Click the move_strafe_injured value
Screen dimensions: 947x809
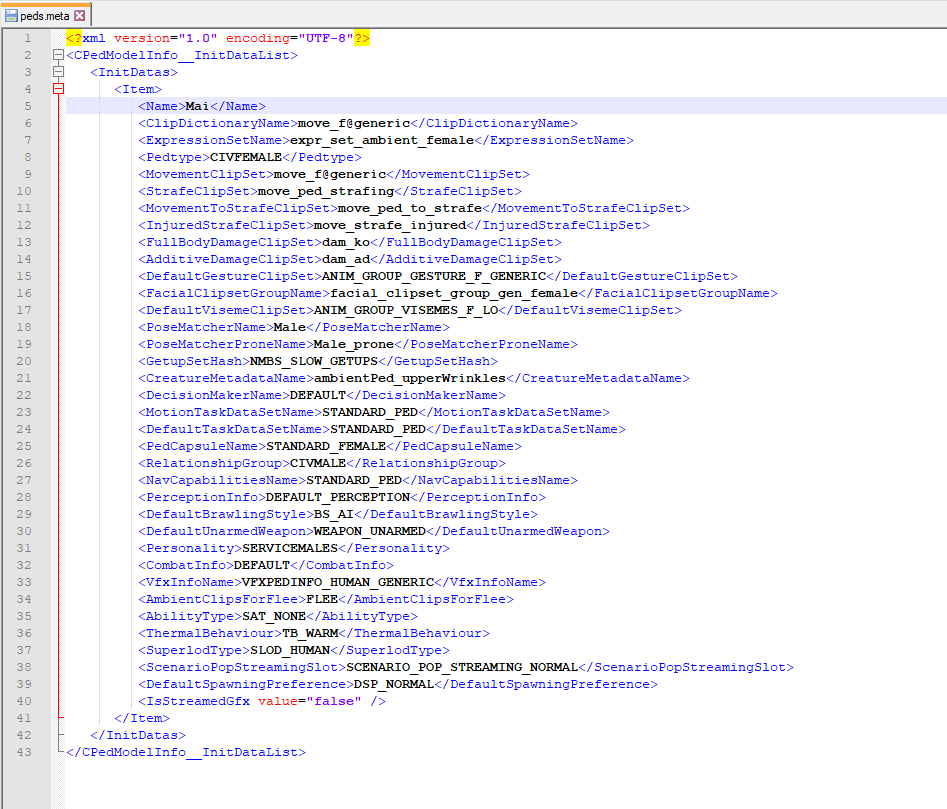point(390,225)
